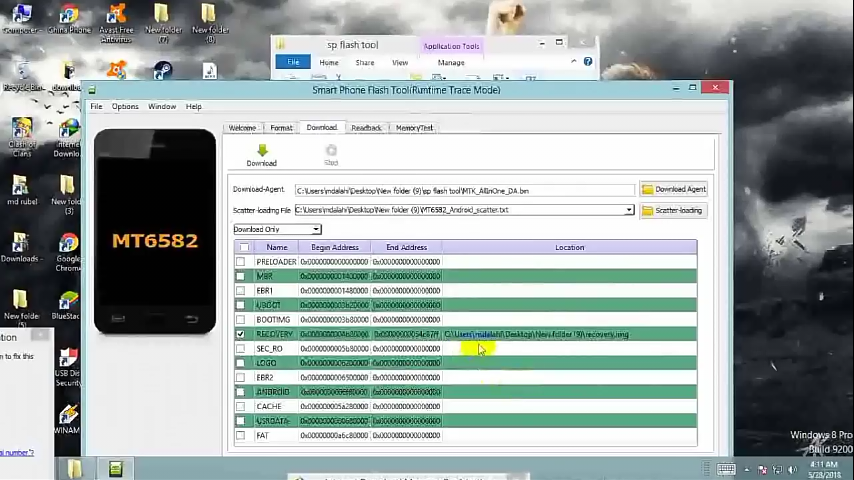The width and height of the screenshot is (854, 480).
Task: Open SP Flash Tool from the taskbar
Action: pyautogui.click(x=115, y=469)
